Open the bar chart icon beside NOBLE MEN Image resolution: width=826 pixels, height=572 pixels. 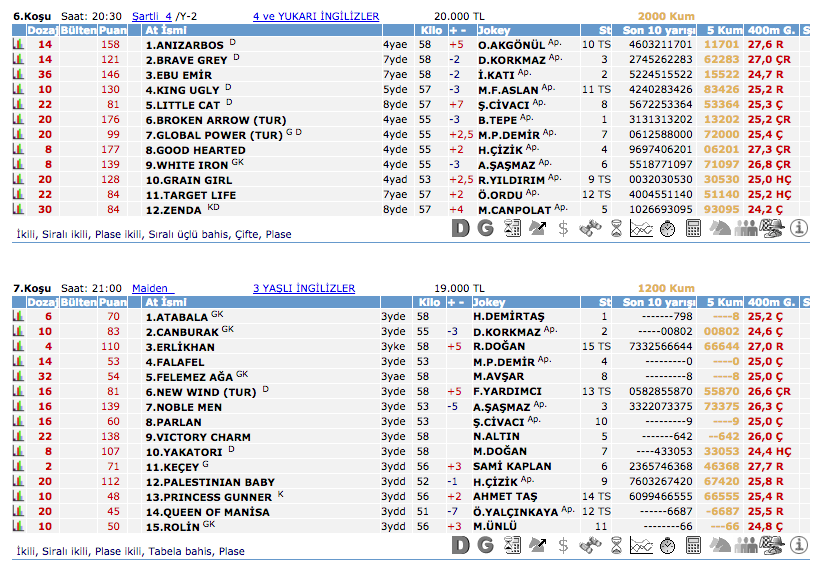pyautogui.click(x=18, y=407)
